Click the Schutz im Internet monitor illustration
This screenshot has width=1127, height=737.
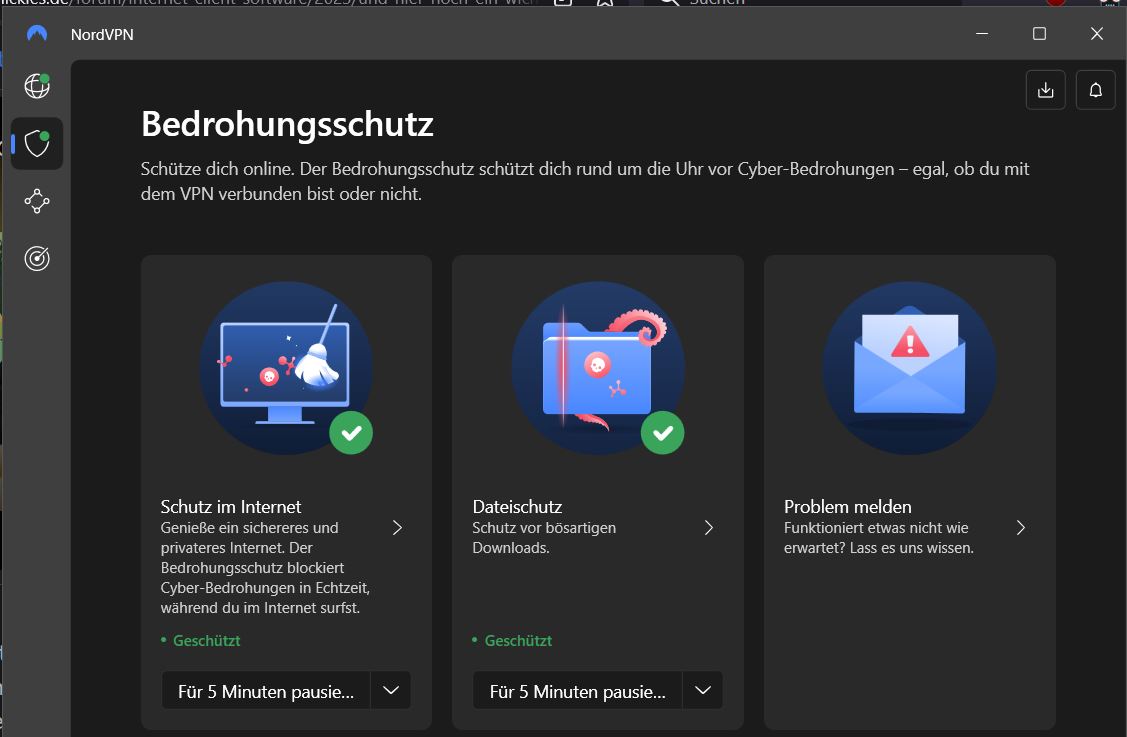pyautogui.click(x=286, y=368)
